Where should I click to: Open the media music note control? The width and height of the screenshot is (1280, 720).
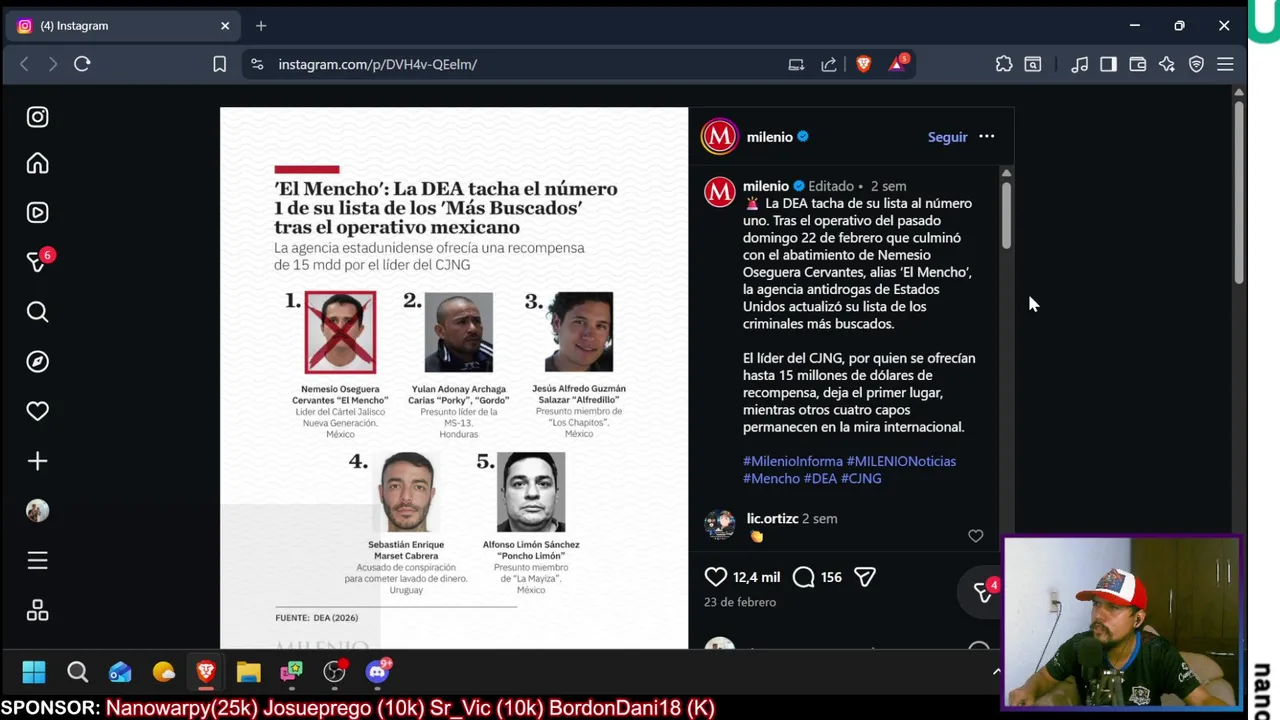[1080, 64]
